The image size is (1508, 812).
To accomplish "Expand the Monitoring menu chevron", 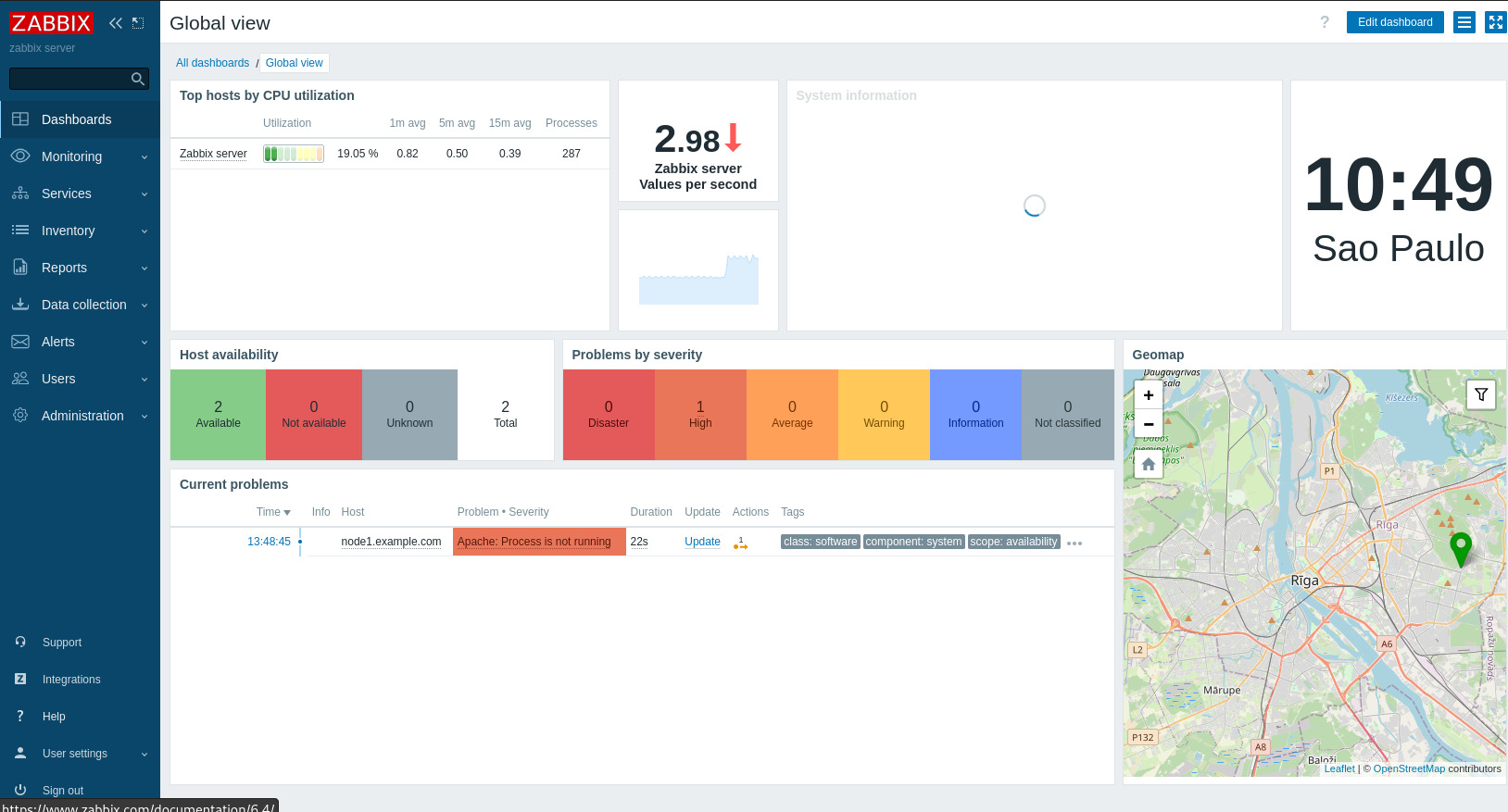I will coord(145,157).
